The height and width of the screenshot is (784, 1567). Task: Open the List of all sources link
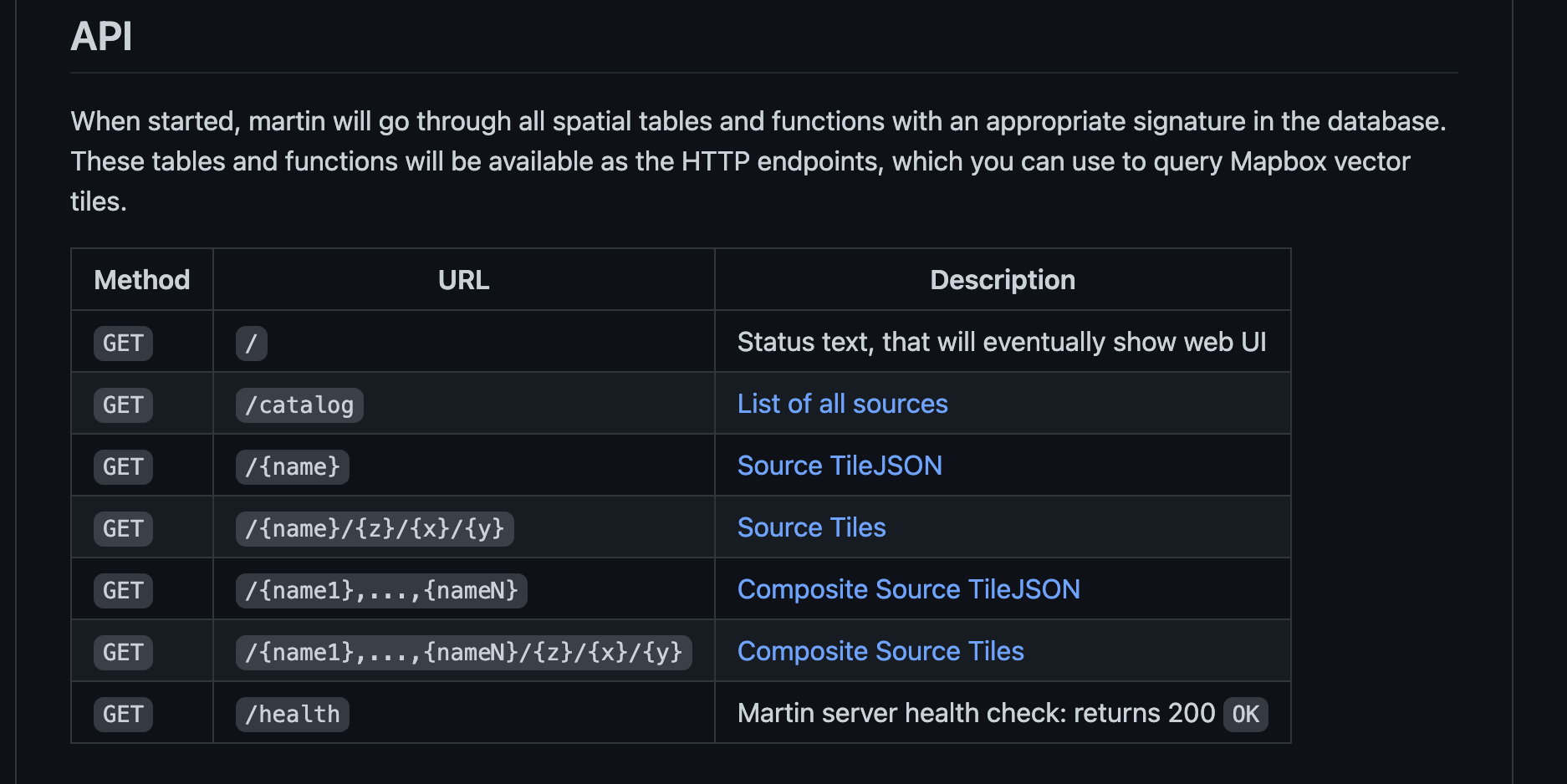pyautogui.click(x=842, y=404)
